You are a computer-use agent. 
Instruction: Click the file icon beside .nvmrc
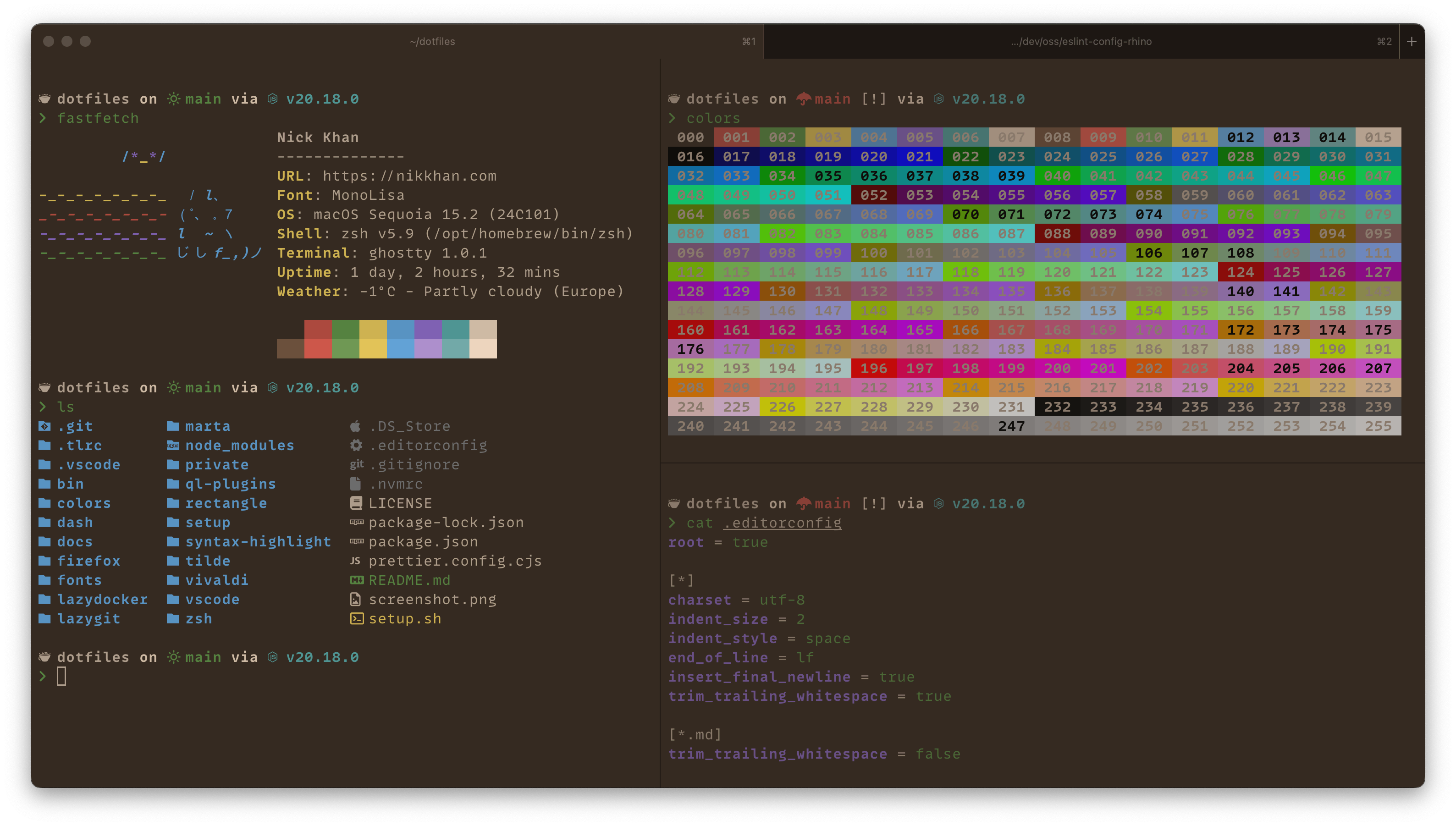[356, 484]
